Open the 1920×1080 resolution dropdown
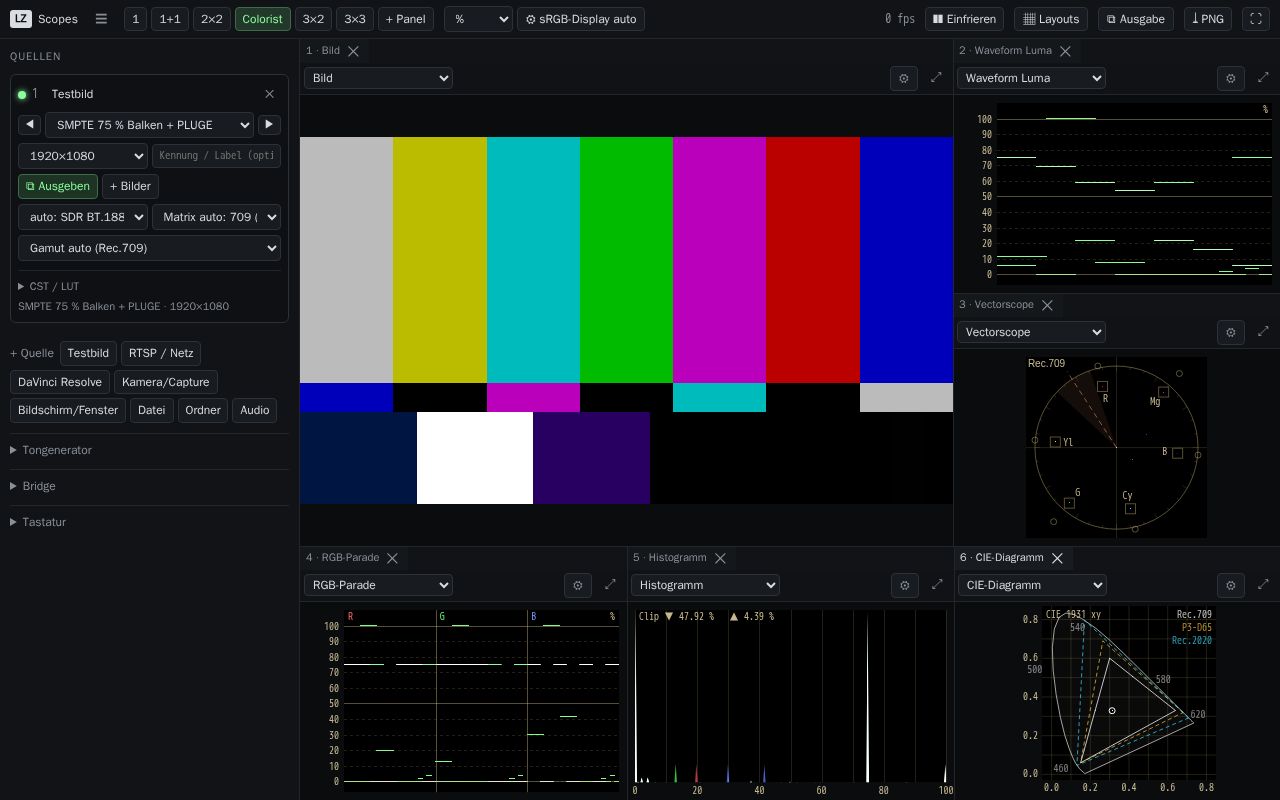 click(x=83, y=156)
